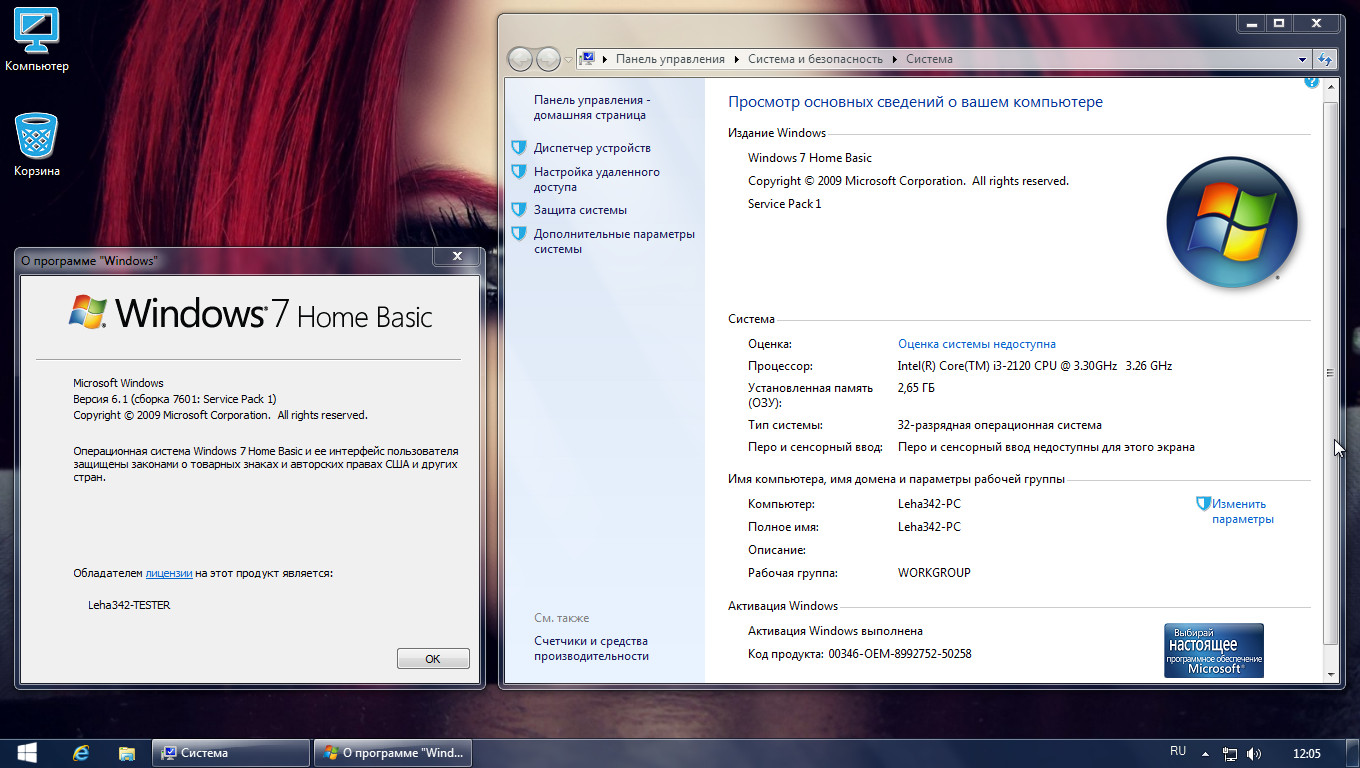
Task: Click the Просмотр основных сведений heading
Action: [x=915, y=102]
